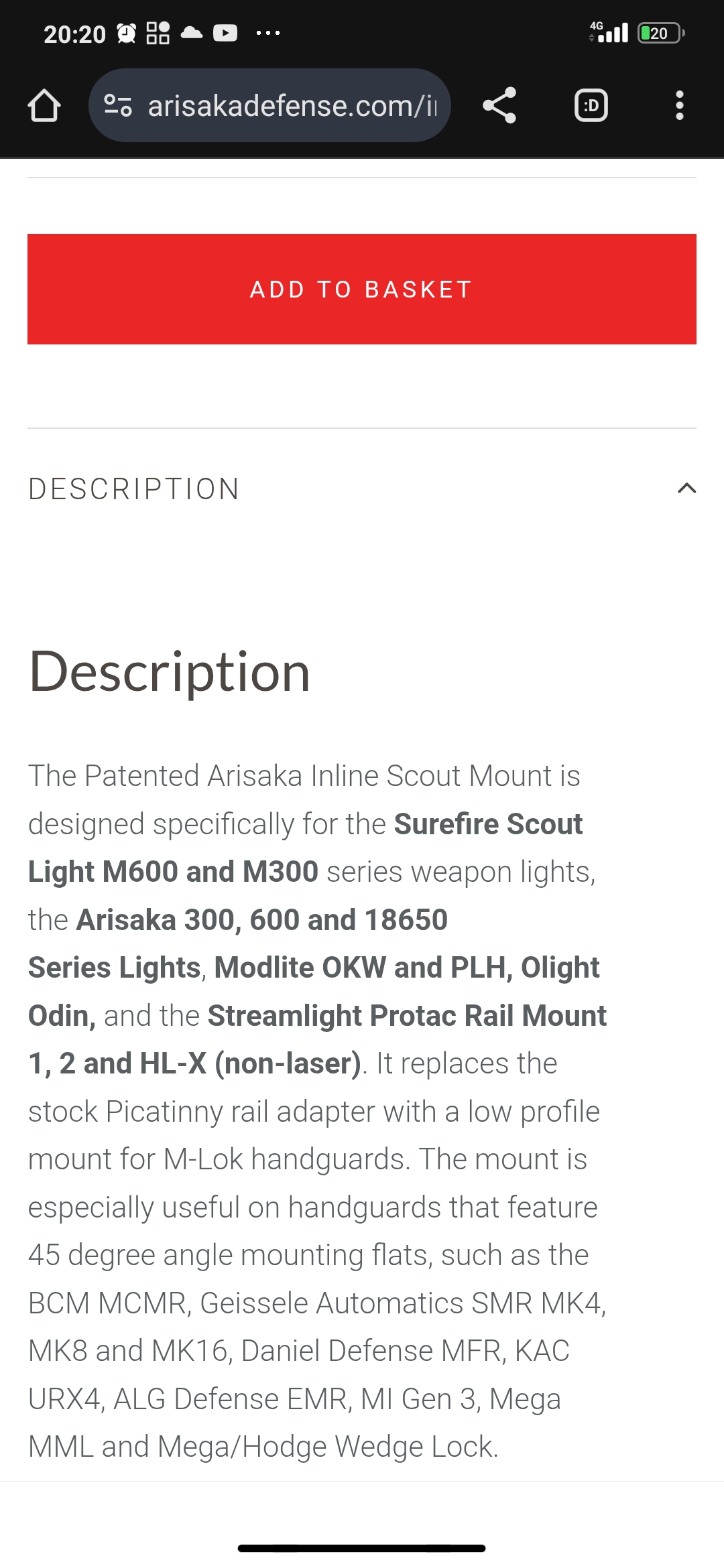
Task: Tap the 4G signal strength icon
Action: (609, 32)
